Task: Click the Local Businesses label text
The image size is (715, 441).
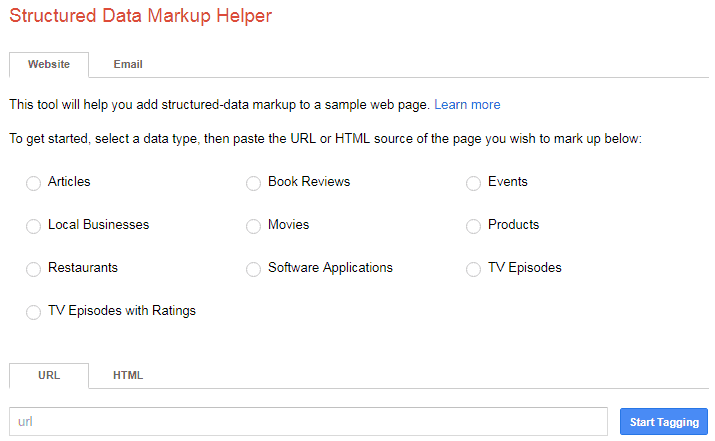Action: 98,225
